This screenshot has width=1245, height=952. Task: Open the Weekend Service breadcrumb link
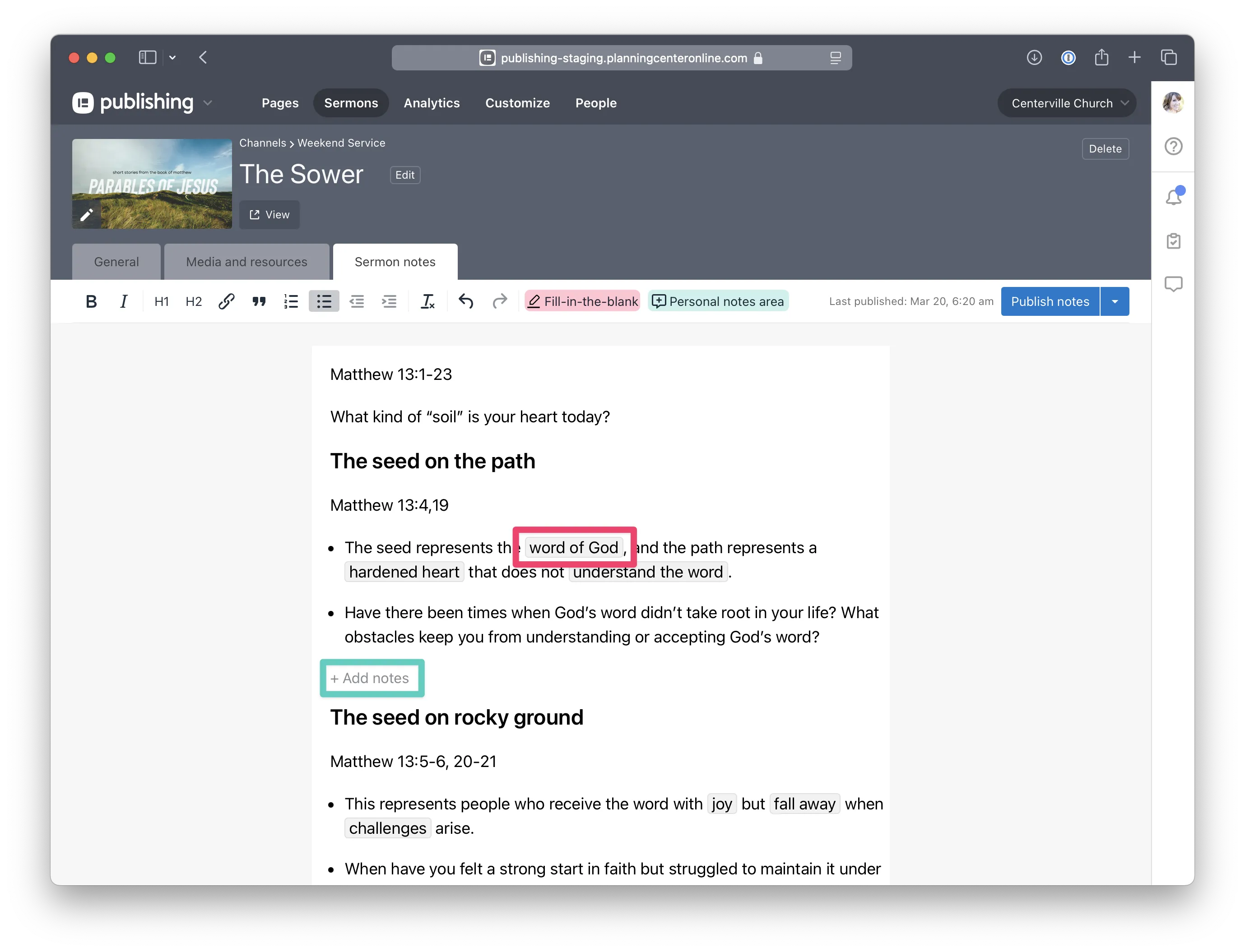click(x=341, y=143)
